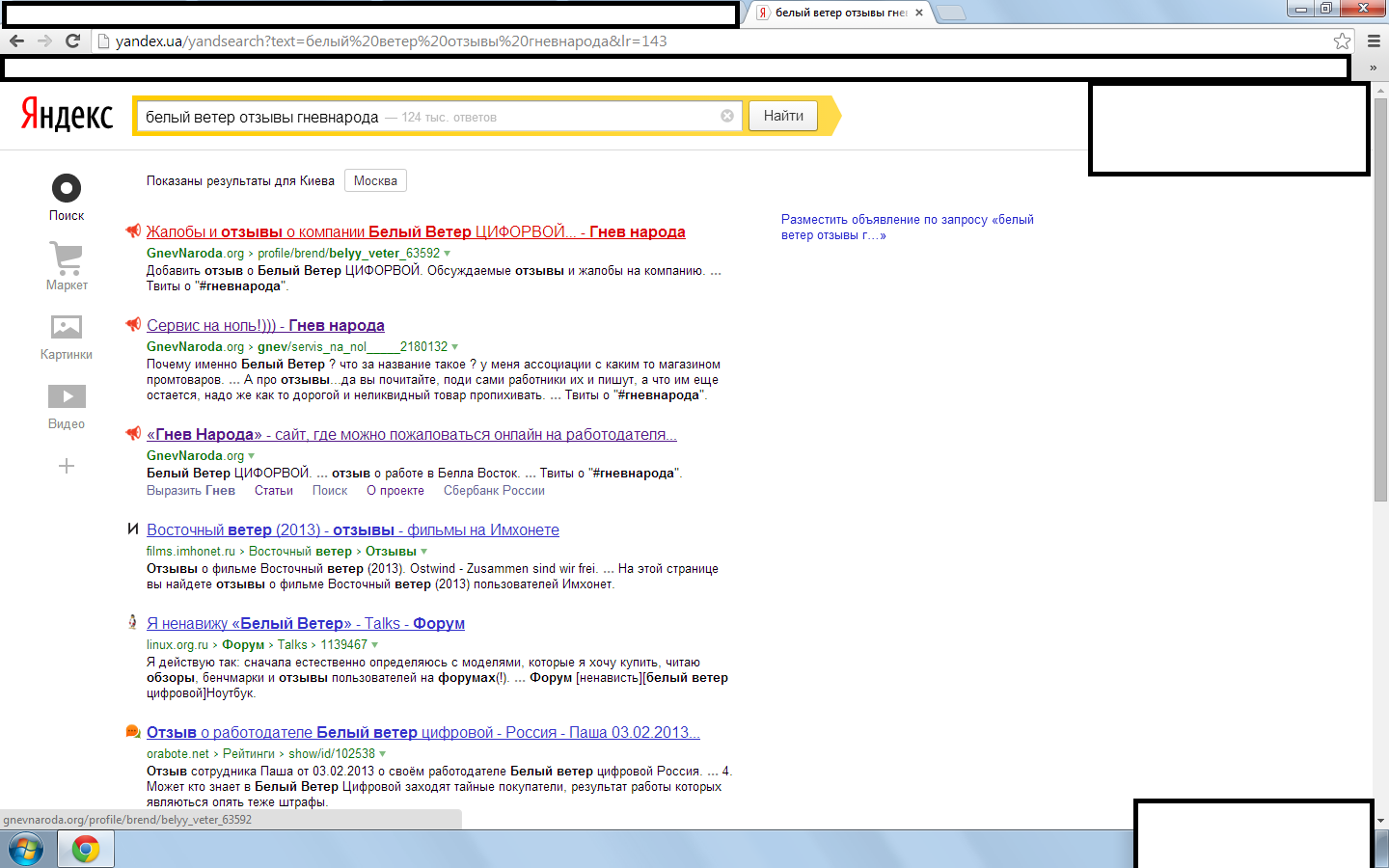Click GnevNaroda.org domain of first result
This screenshot has height=868, width=1389.
click(195, 254)
